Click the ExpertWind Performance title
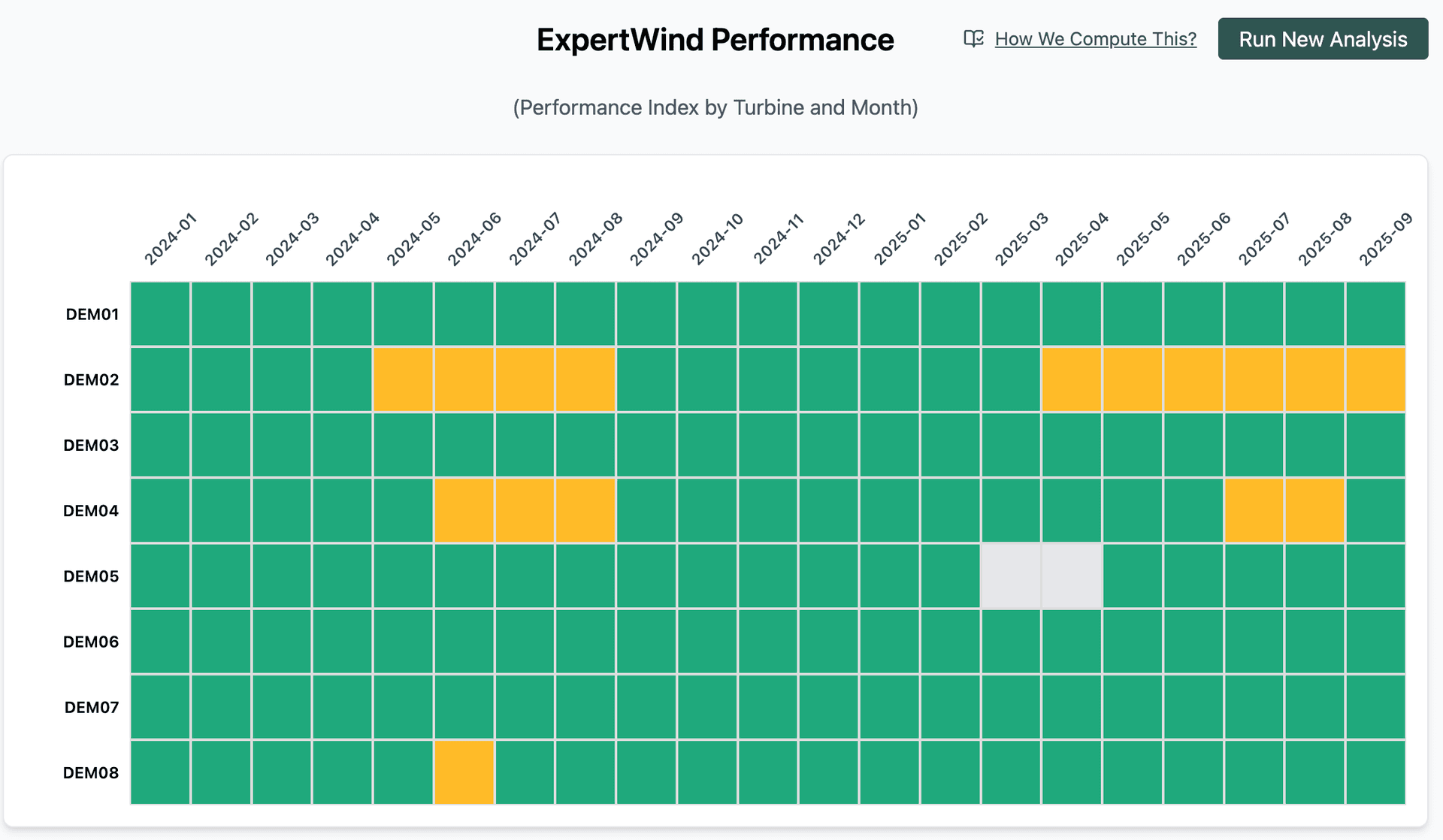 point(715,39)
